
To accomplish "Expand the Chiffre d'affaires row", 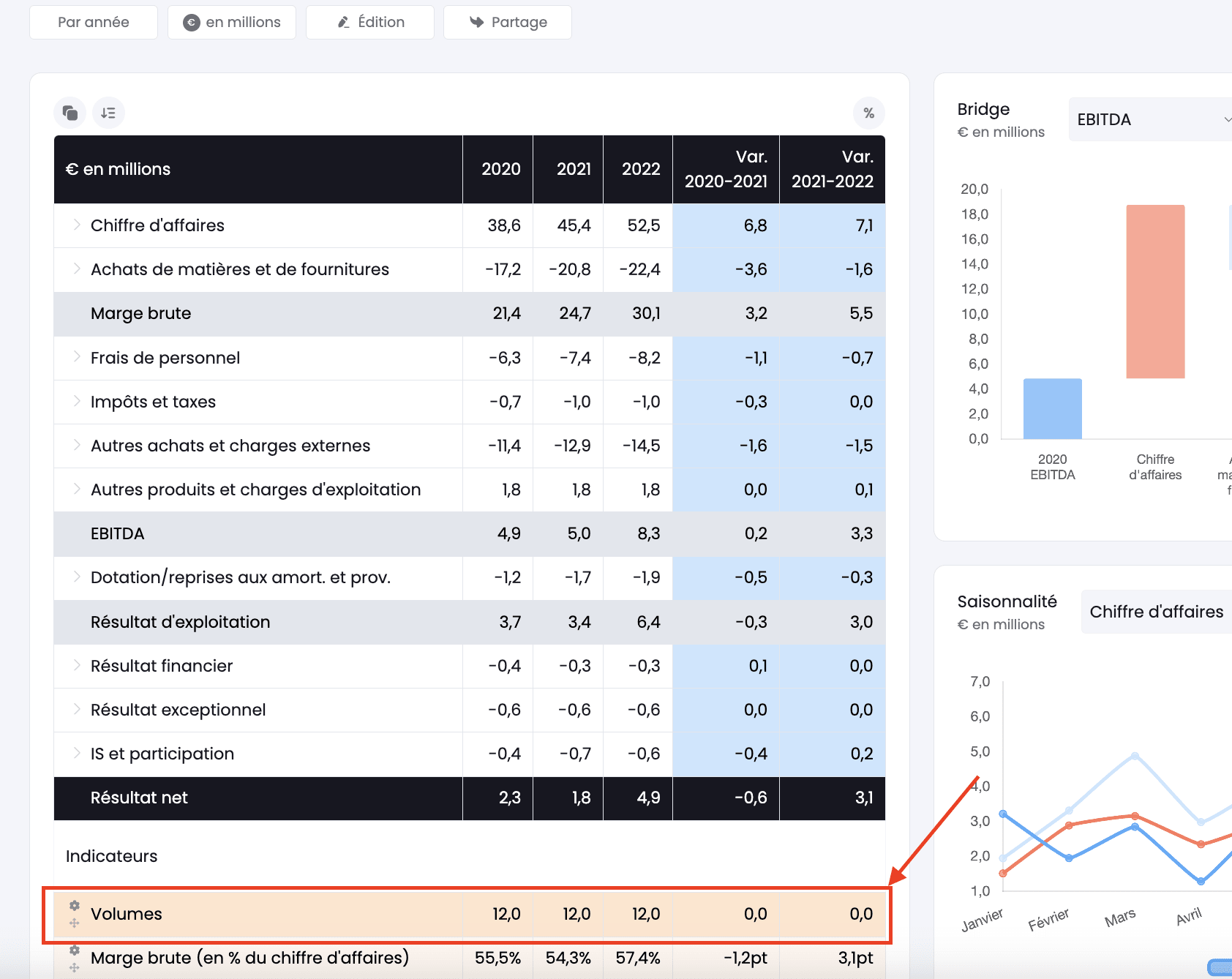I will tap(77, 225).
